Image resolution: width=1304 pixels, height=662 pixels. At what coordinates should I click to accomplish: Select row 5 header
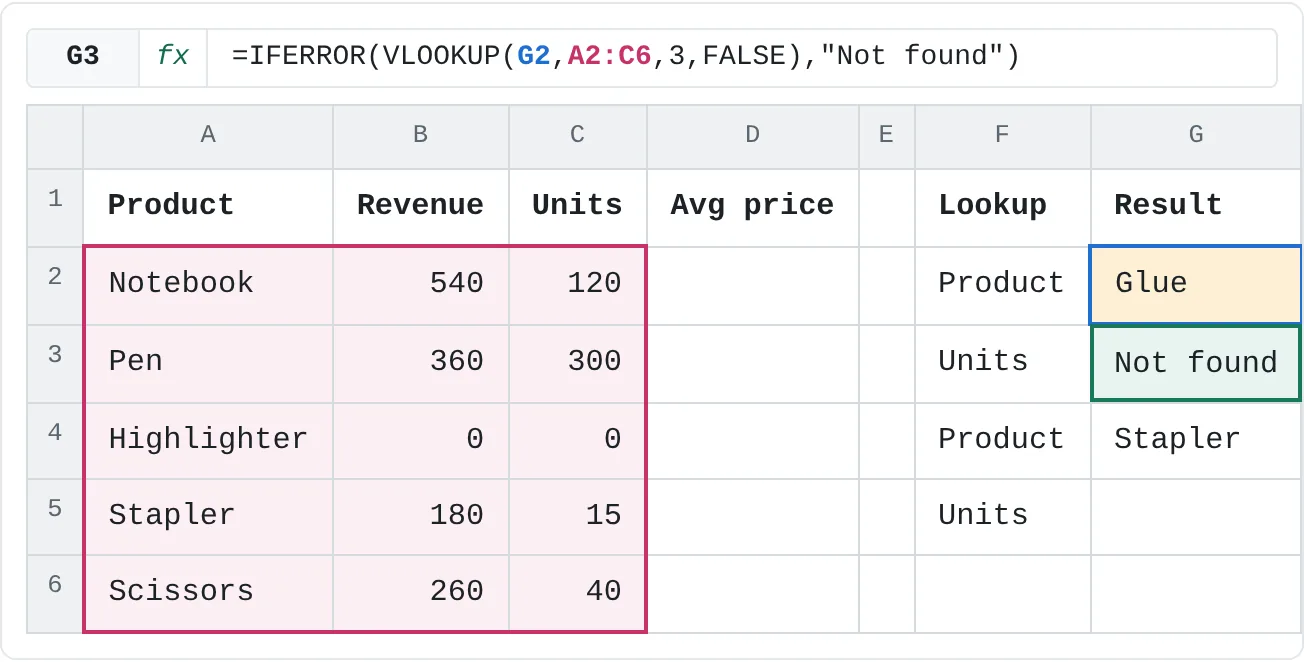pyautogui.click(x=55, y=517)
